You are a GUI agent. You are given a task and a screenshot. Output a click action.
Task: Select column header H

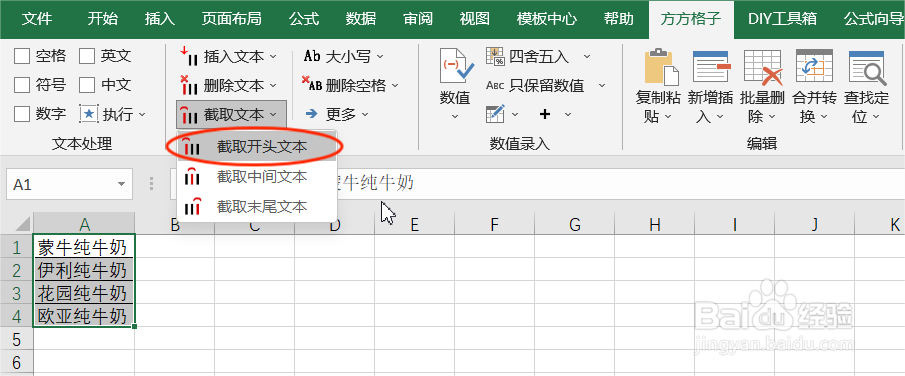(654, 224)
